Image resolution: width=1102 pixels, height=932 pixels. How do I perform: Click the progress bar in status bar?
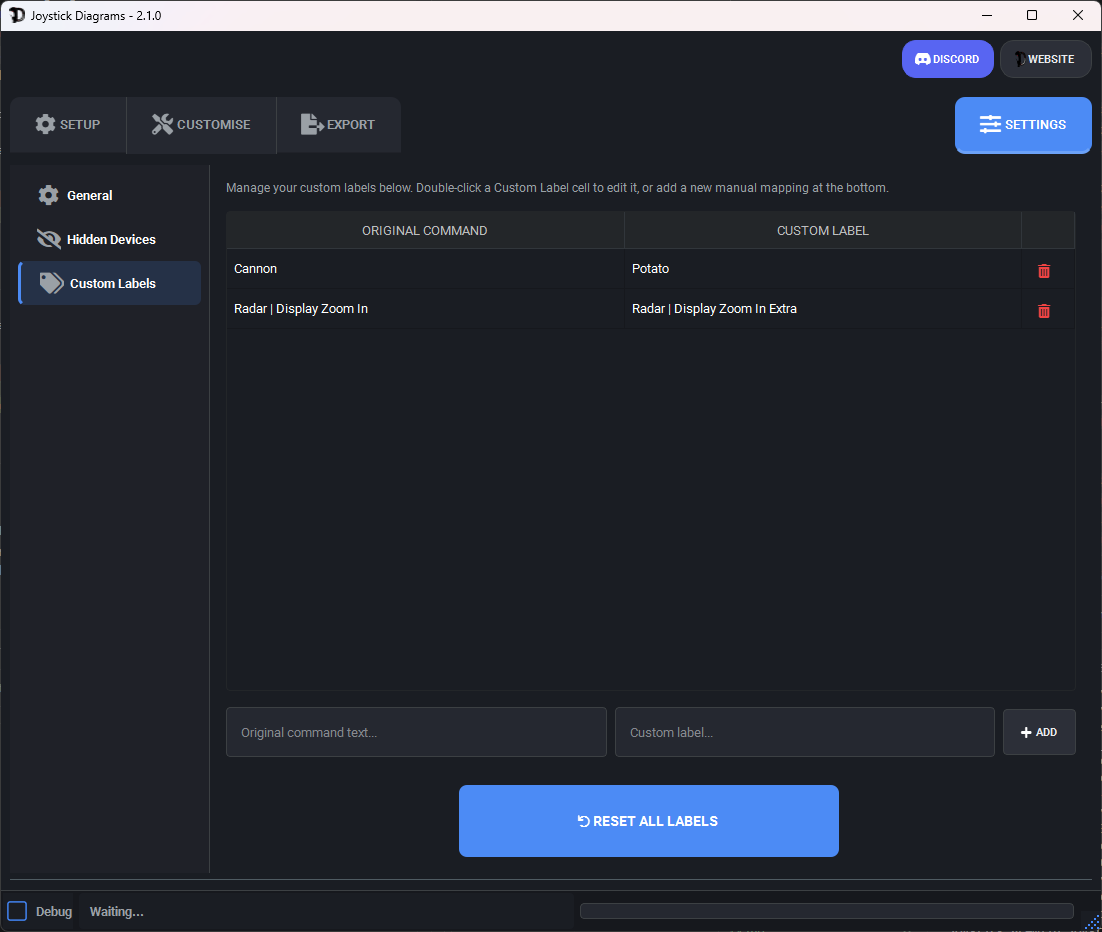pyautogui.click(x=826, y=911)
